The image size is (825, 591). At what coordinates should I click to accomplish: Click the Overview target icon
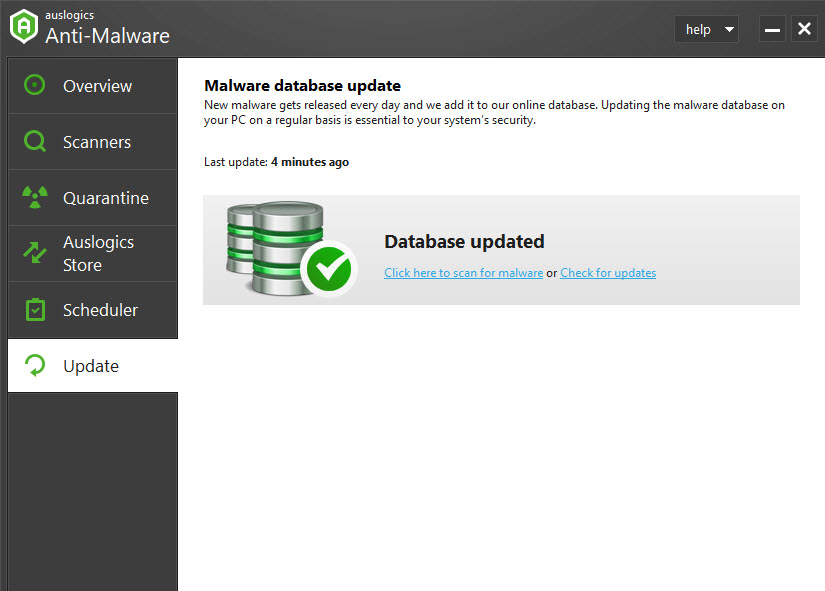click(35, 85)
